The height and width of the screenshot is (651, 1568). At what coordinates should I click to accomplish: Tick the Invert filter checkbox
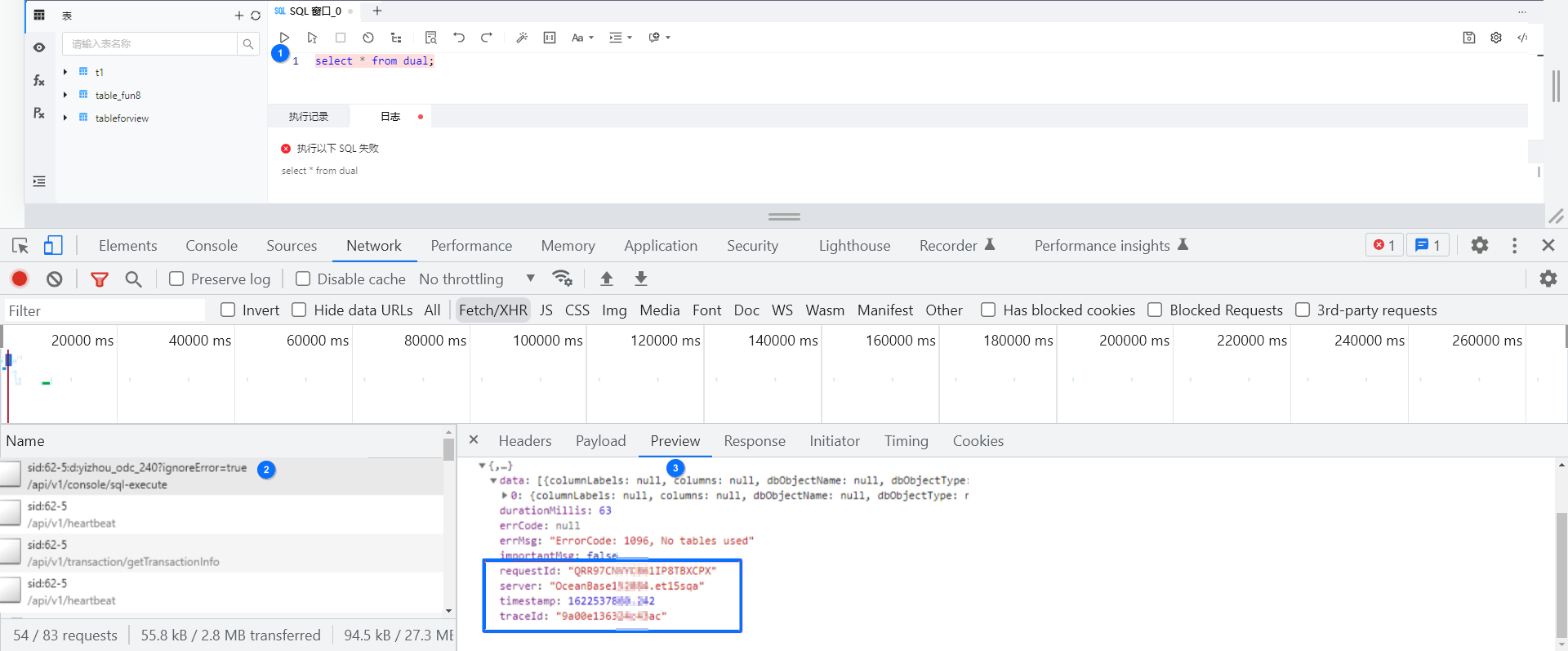click(x=228, y=310)
